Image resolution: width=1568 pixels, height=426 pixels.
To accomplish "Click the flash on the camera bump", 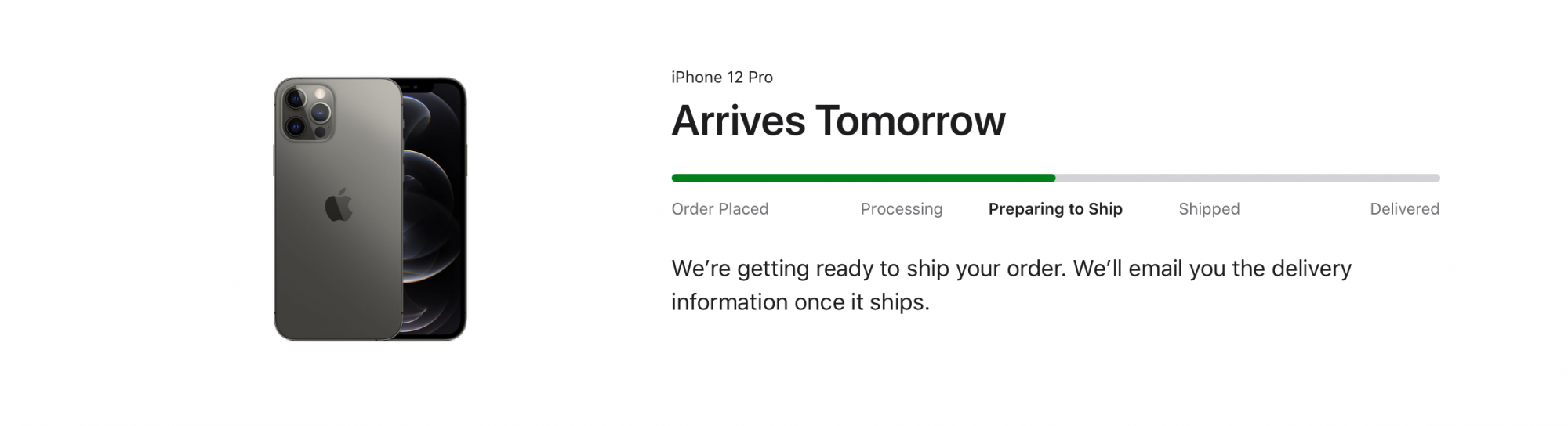I will click(320, 94).
